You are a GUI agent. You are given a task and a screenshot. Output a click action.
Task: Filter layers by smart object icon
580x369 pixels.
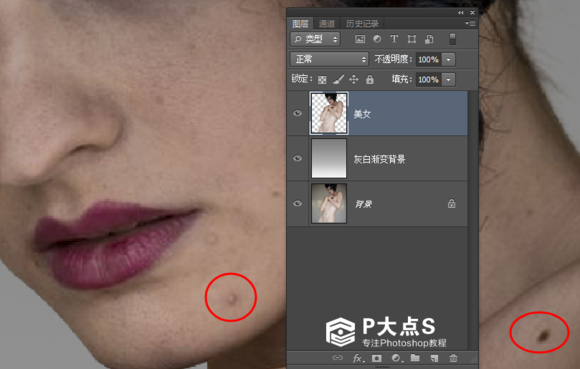[429, 39]
